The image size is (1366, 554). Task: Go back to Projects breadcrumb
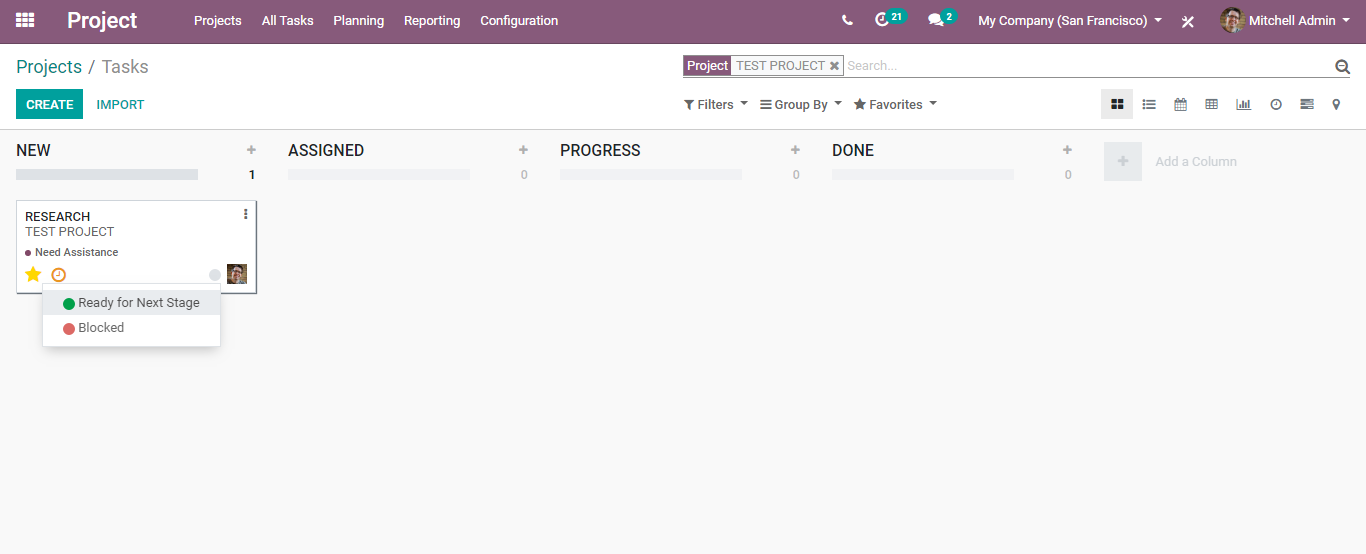pyautogui.click(x=49, y=67)
